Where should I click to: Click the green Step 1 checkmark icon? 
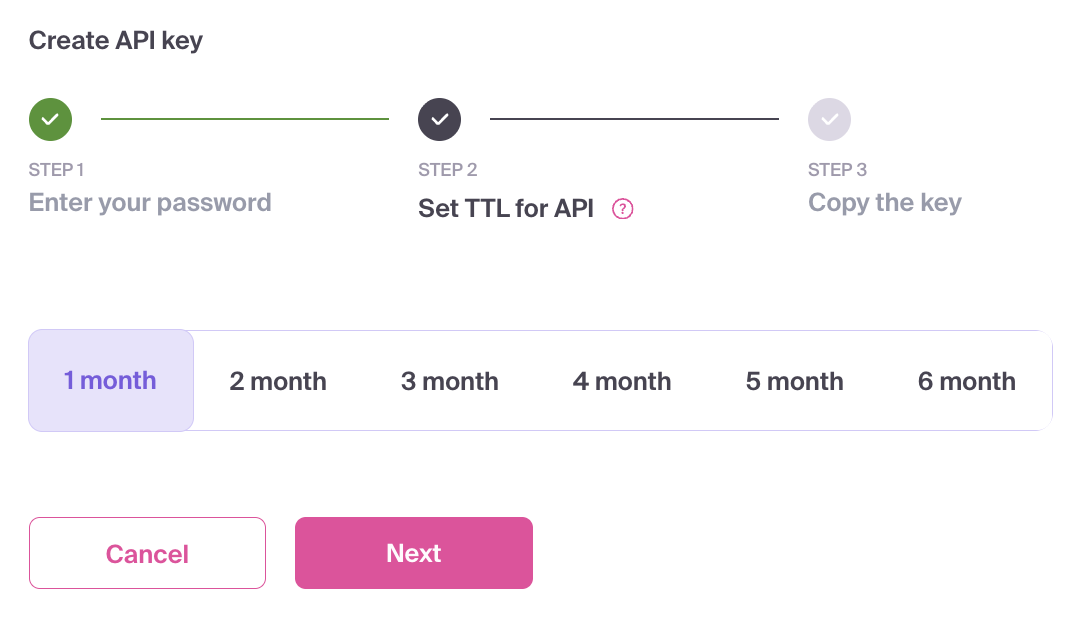point(50,119)
